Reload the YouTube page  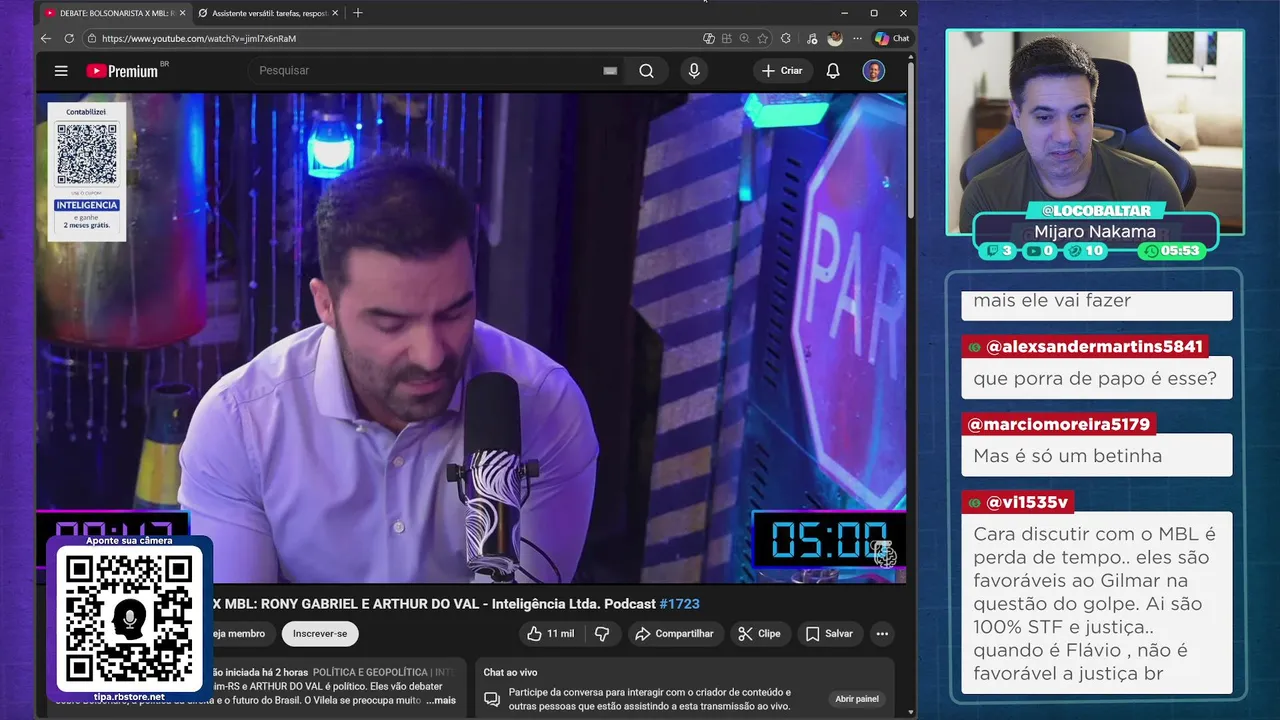[x=69, y=38]
